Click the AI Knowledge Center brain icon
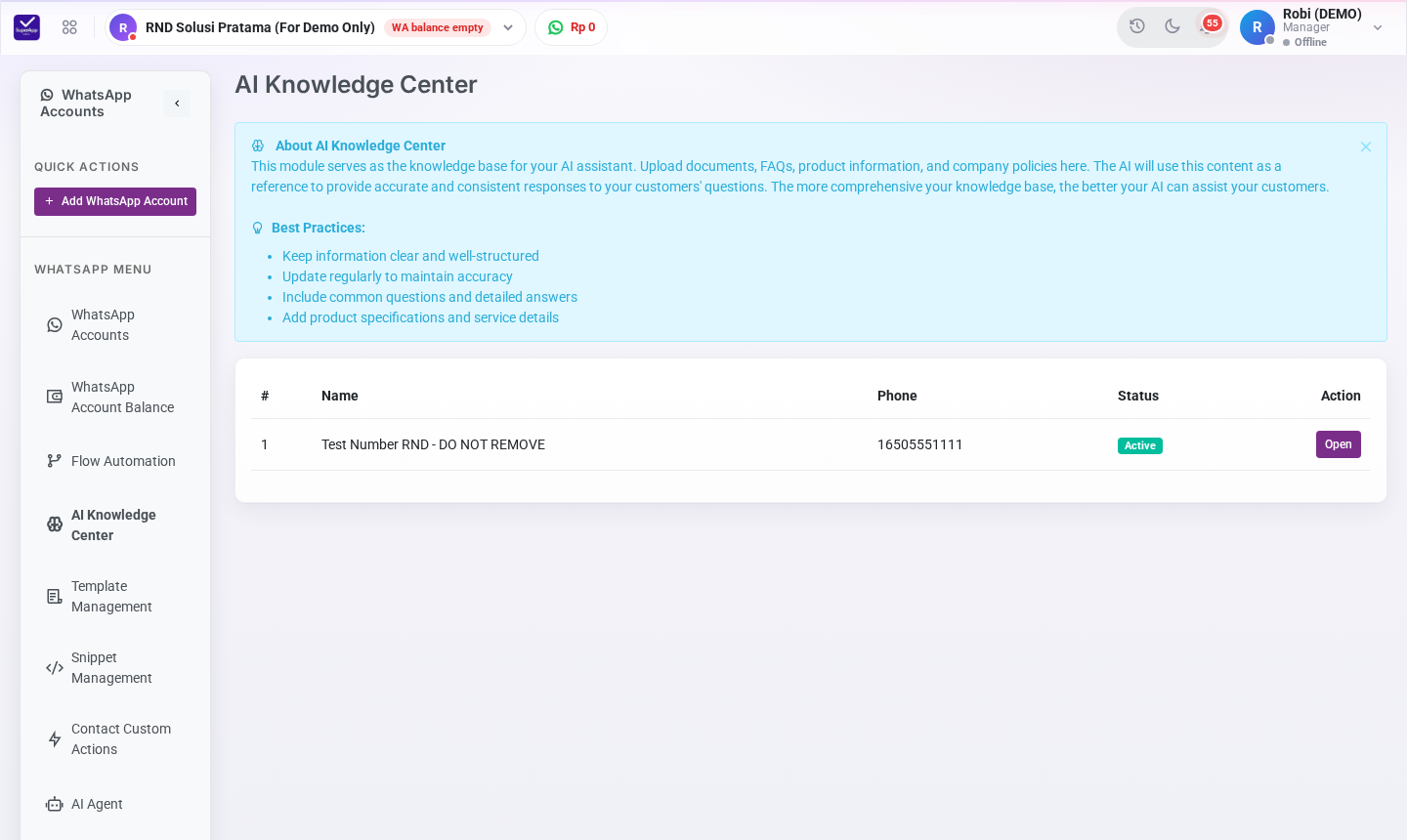This screenshot has width=1407, height=840. pyautogui.click(x=55, y=525)
